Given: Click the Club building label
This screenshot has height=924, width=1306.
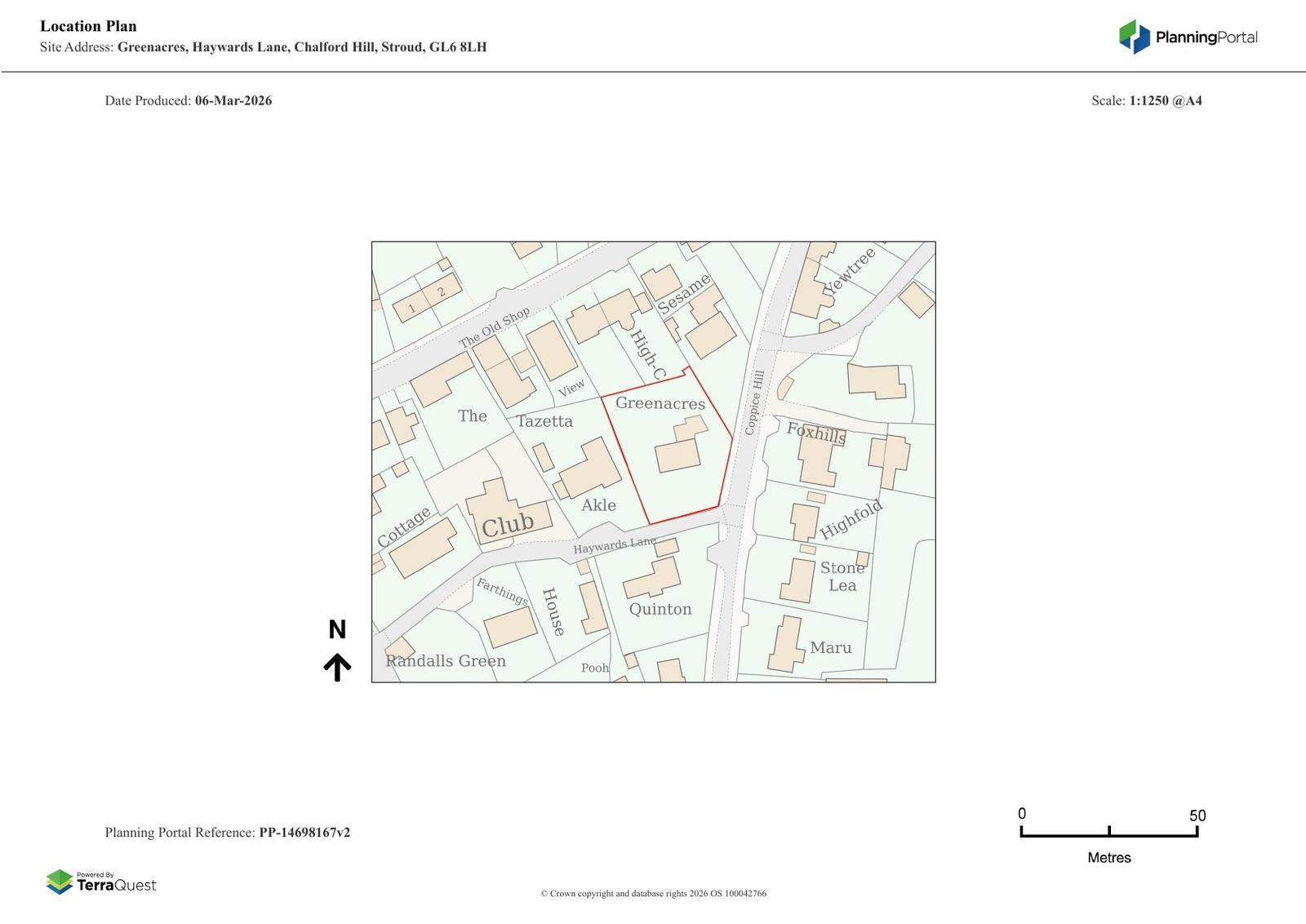Looking at the screenshot, I should tap(507, 525).
